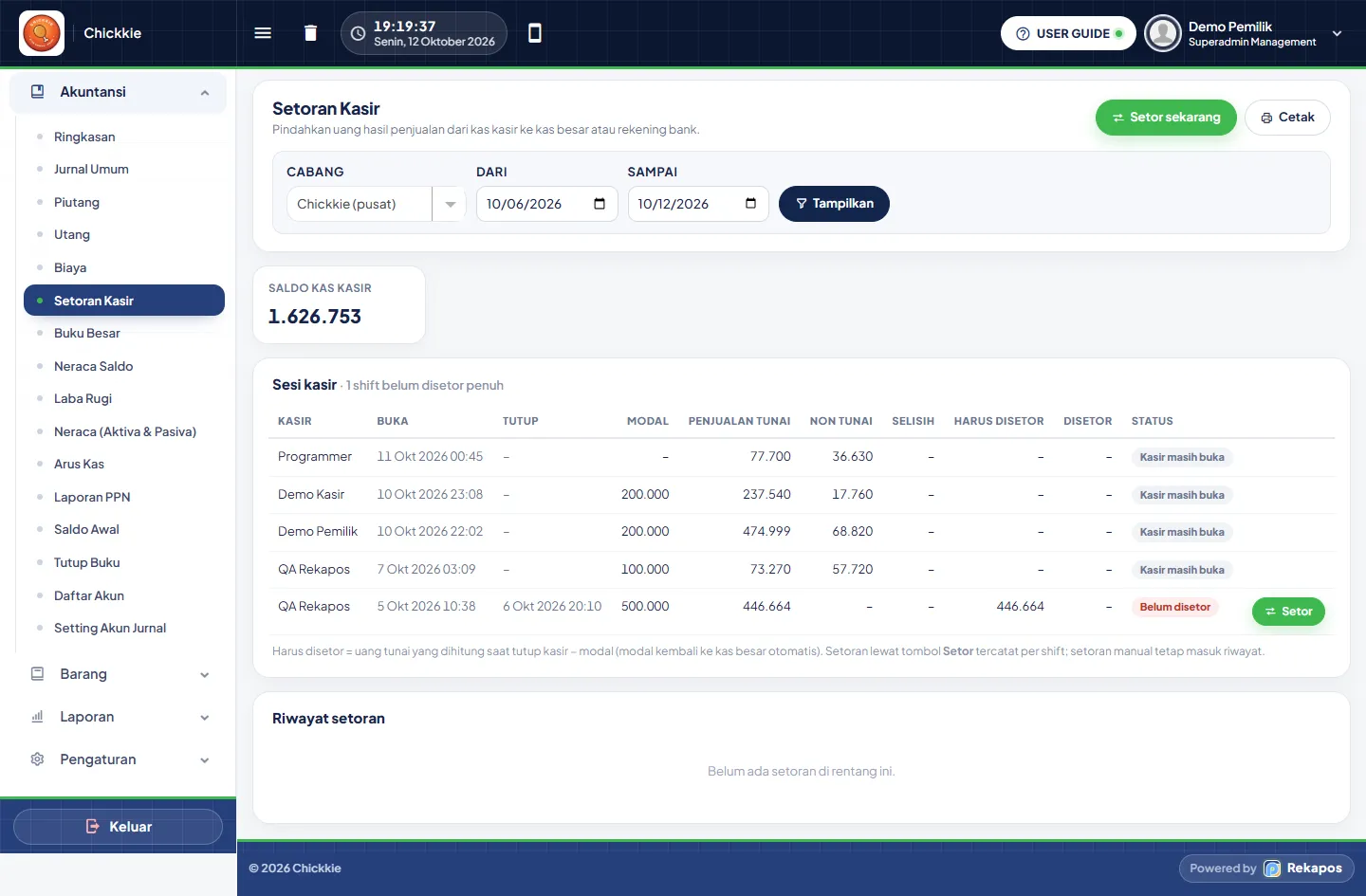Click the saldo value 1.626.753
The height and width of the screenshot is (896, 1366).
click(315, 317)
